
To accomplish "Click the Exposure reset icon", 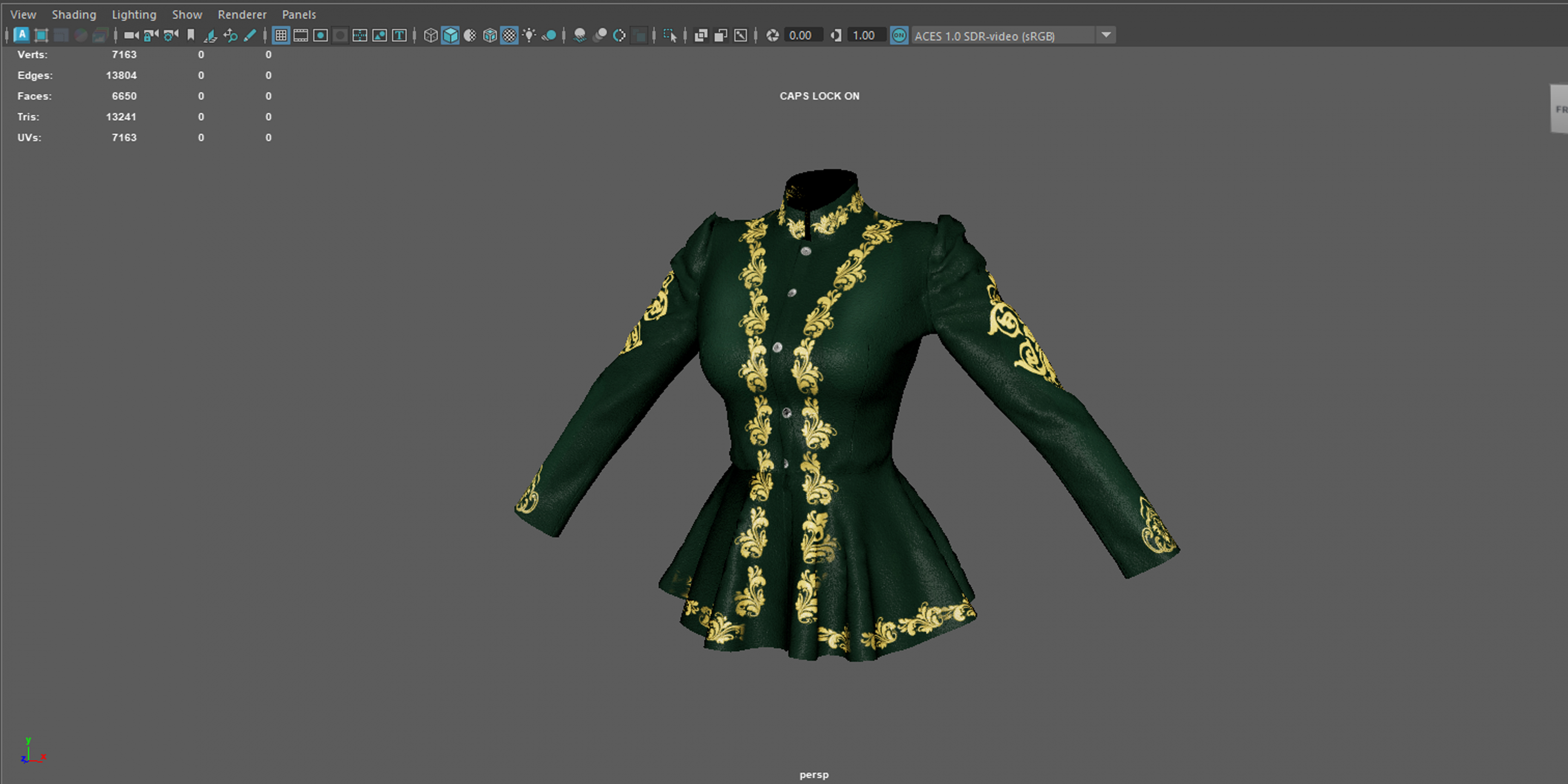I will [773, 35].
